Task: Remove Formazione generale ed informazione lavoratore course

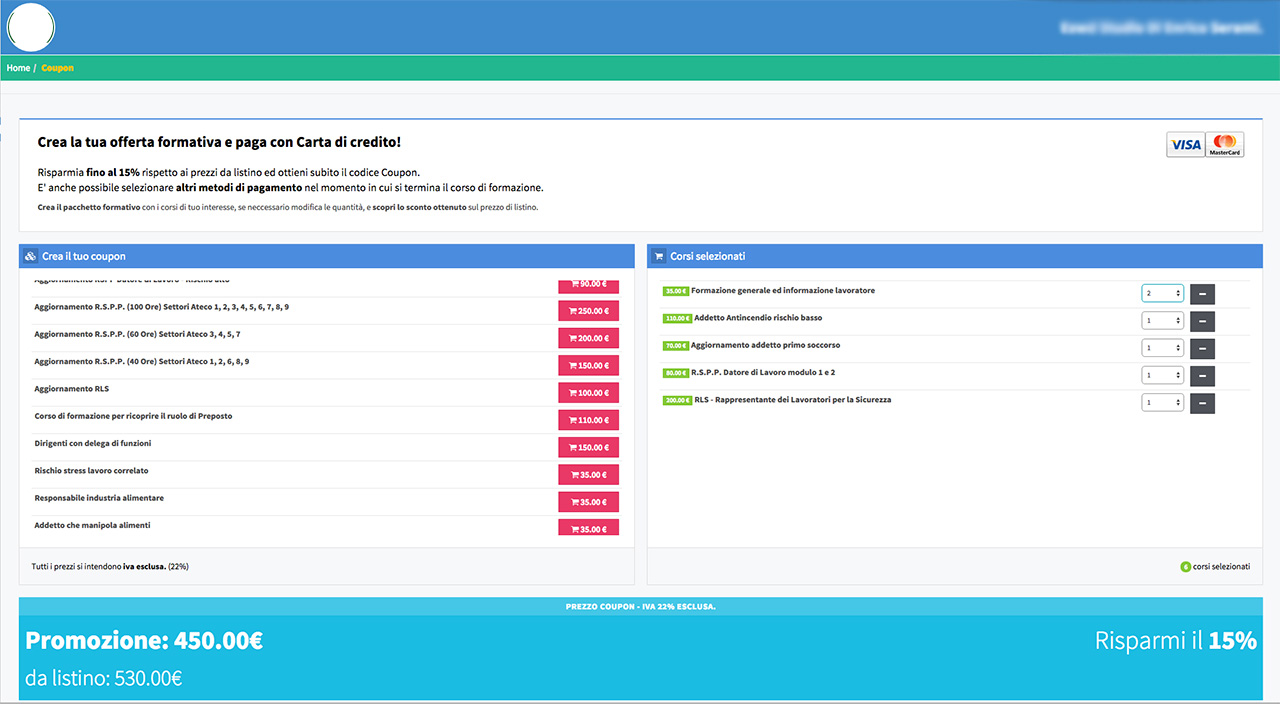Action: tap(1202, 294)
